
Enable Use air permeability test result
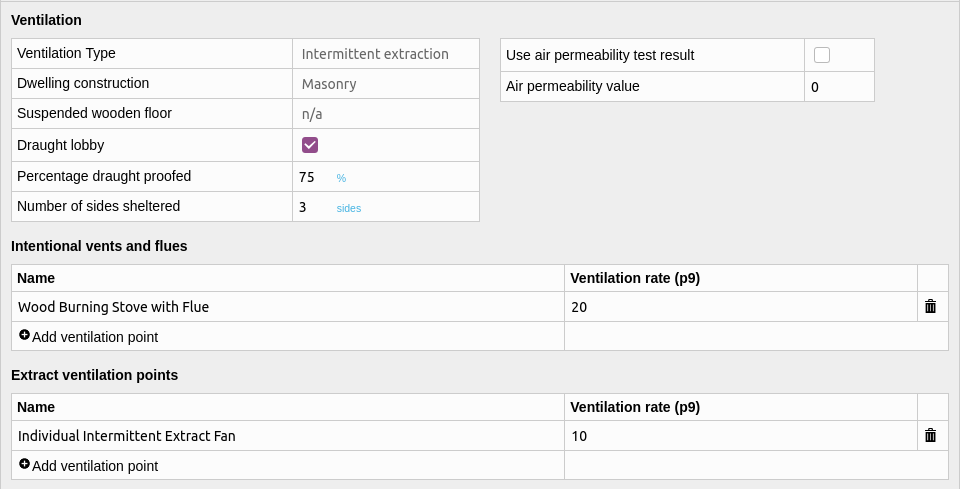click(822, 55)
